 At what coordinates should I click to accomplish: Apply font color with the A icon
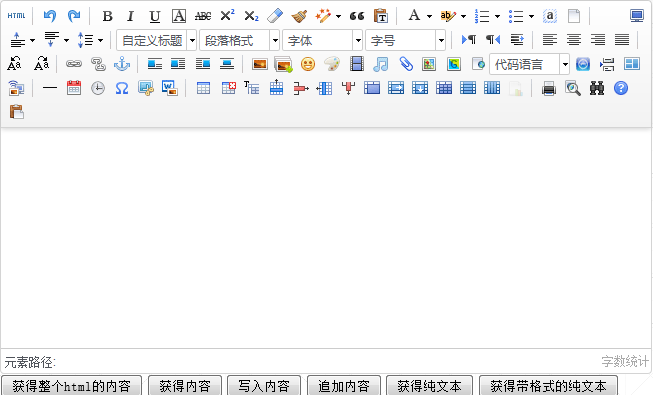[x=414, y=15]
